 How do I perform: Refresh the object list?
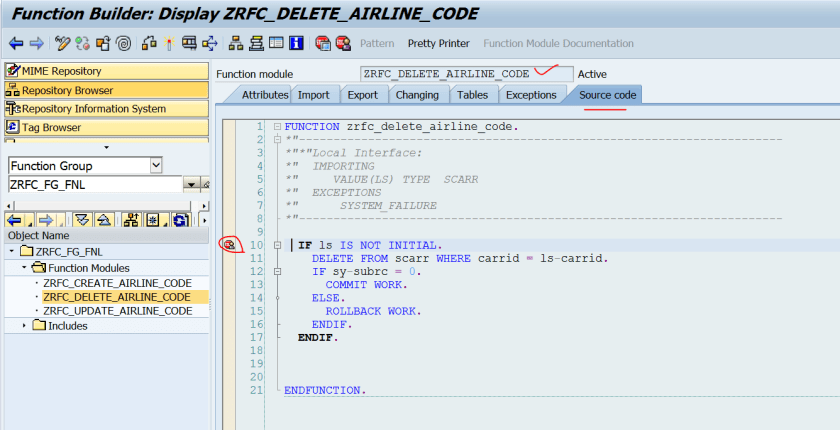tap(181, 220)
